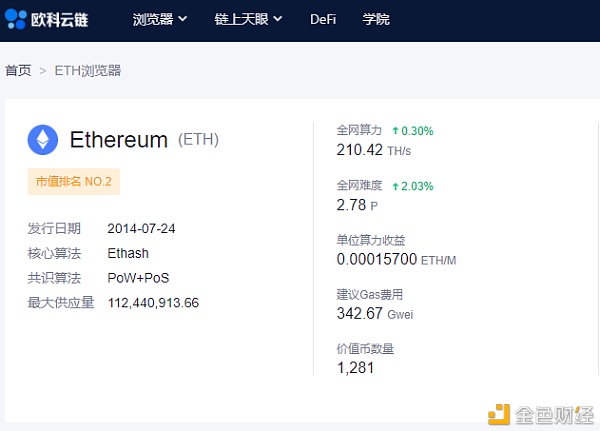
Task: Click the 单位算力收益 label
Action: pyautogui.click(x=371, y=240)
